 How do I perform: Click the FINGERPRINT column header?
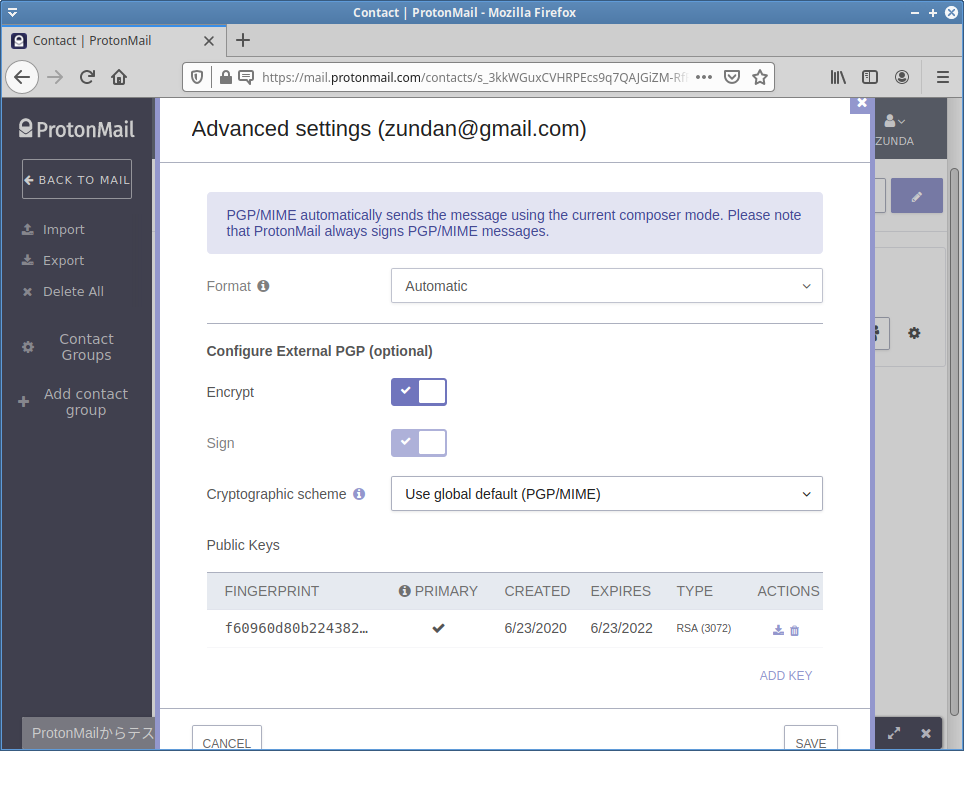click(x=272, y=591)
